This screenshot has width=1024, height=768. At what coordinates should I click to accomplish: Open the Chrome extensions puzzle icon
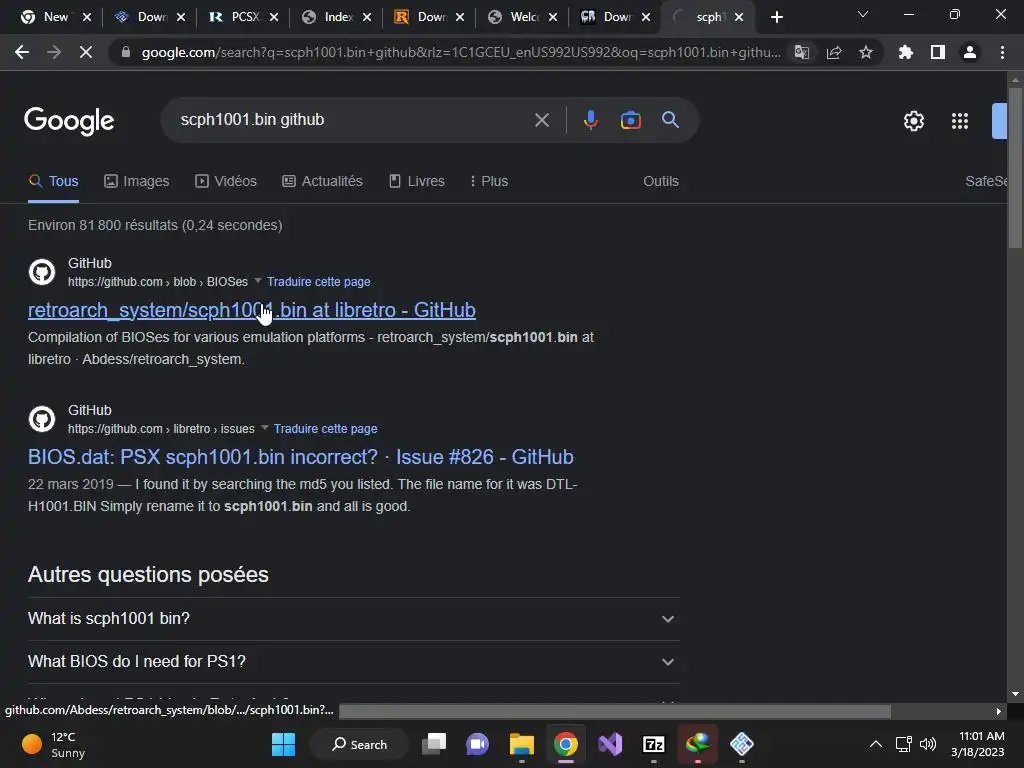[x=905, y=52]
